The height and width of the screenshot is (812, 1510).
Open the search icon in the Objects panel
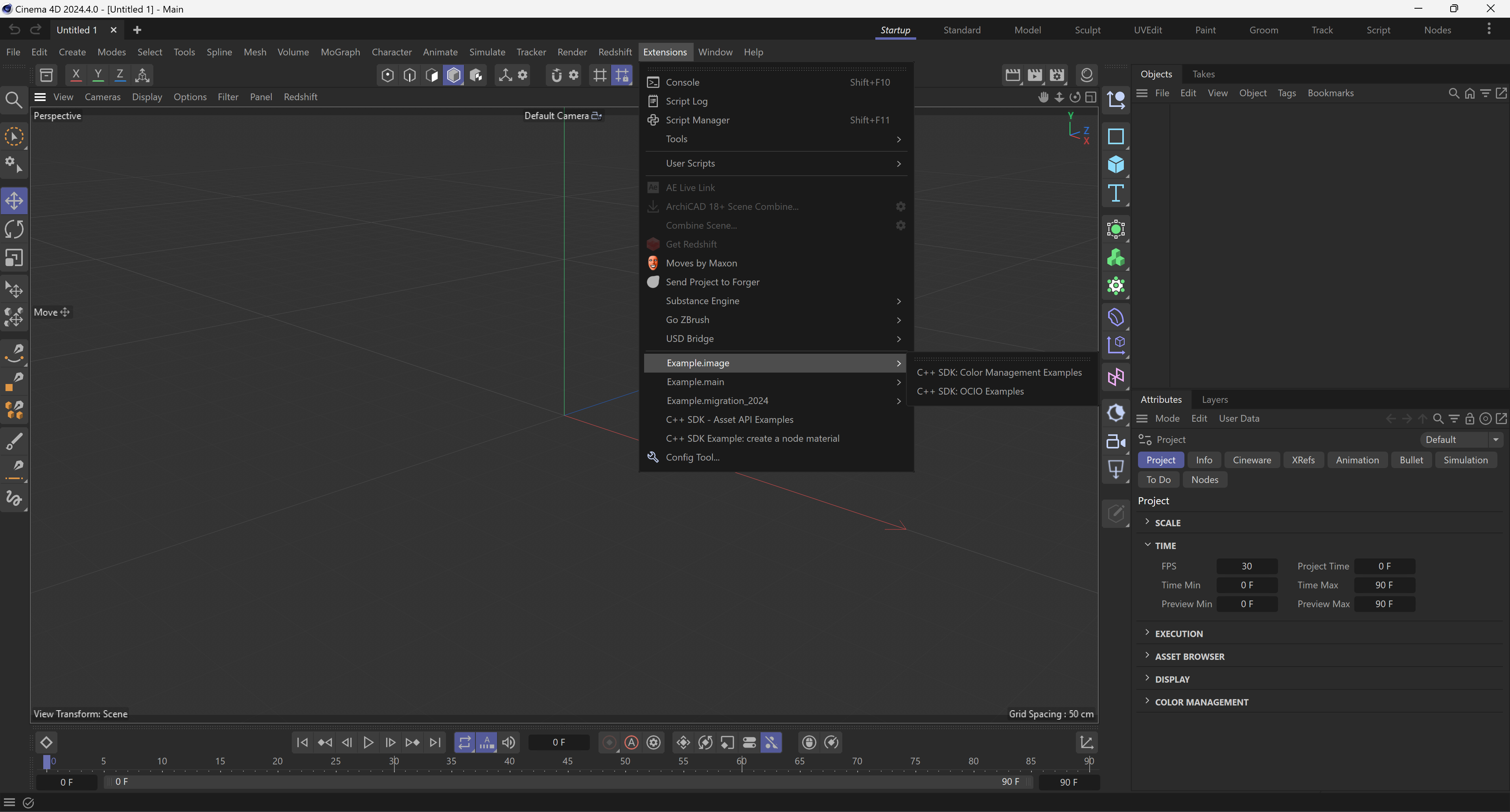click(1454, 93)
